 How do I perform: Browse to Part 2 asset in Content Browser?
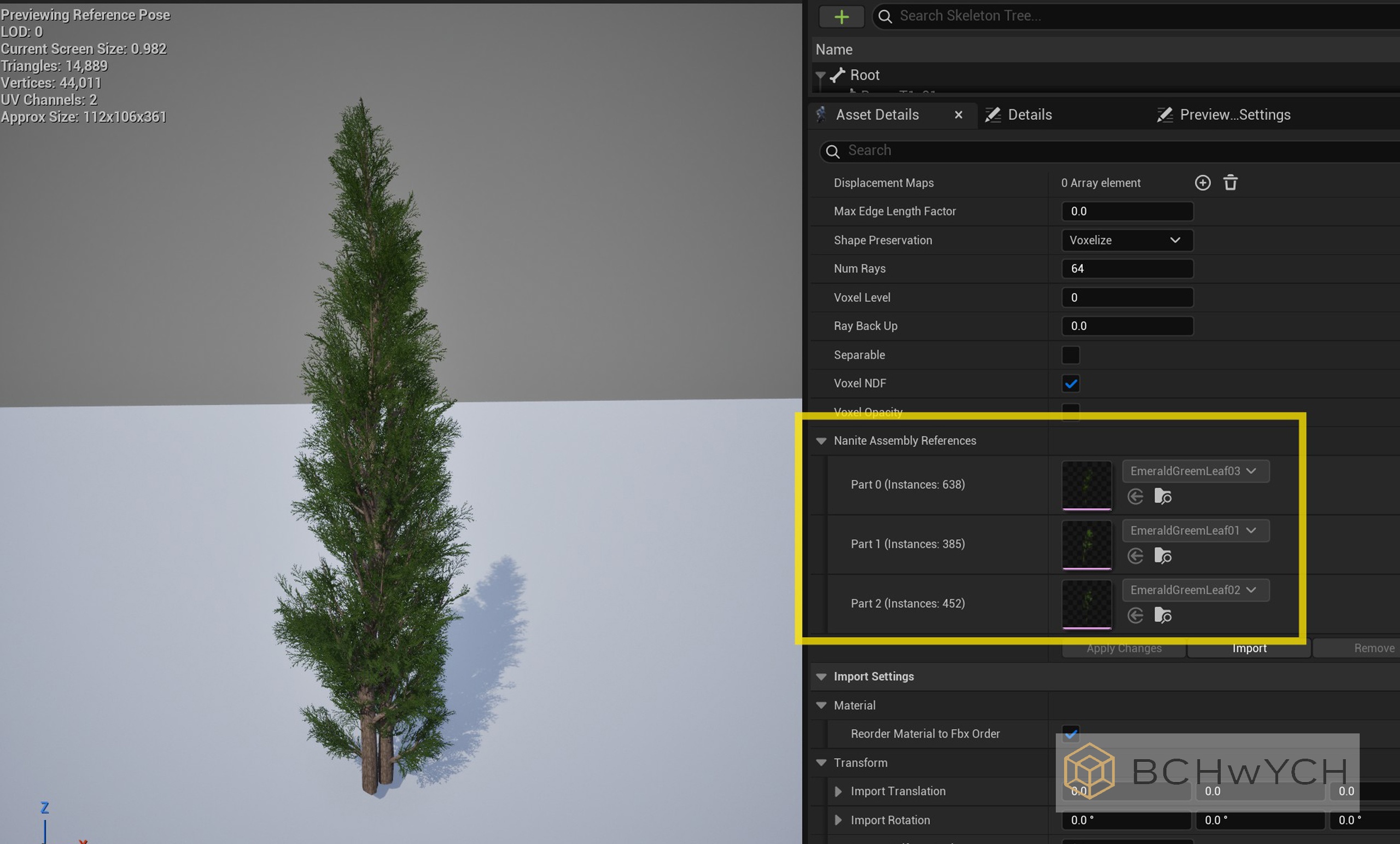click(1163, 615)
